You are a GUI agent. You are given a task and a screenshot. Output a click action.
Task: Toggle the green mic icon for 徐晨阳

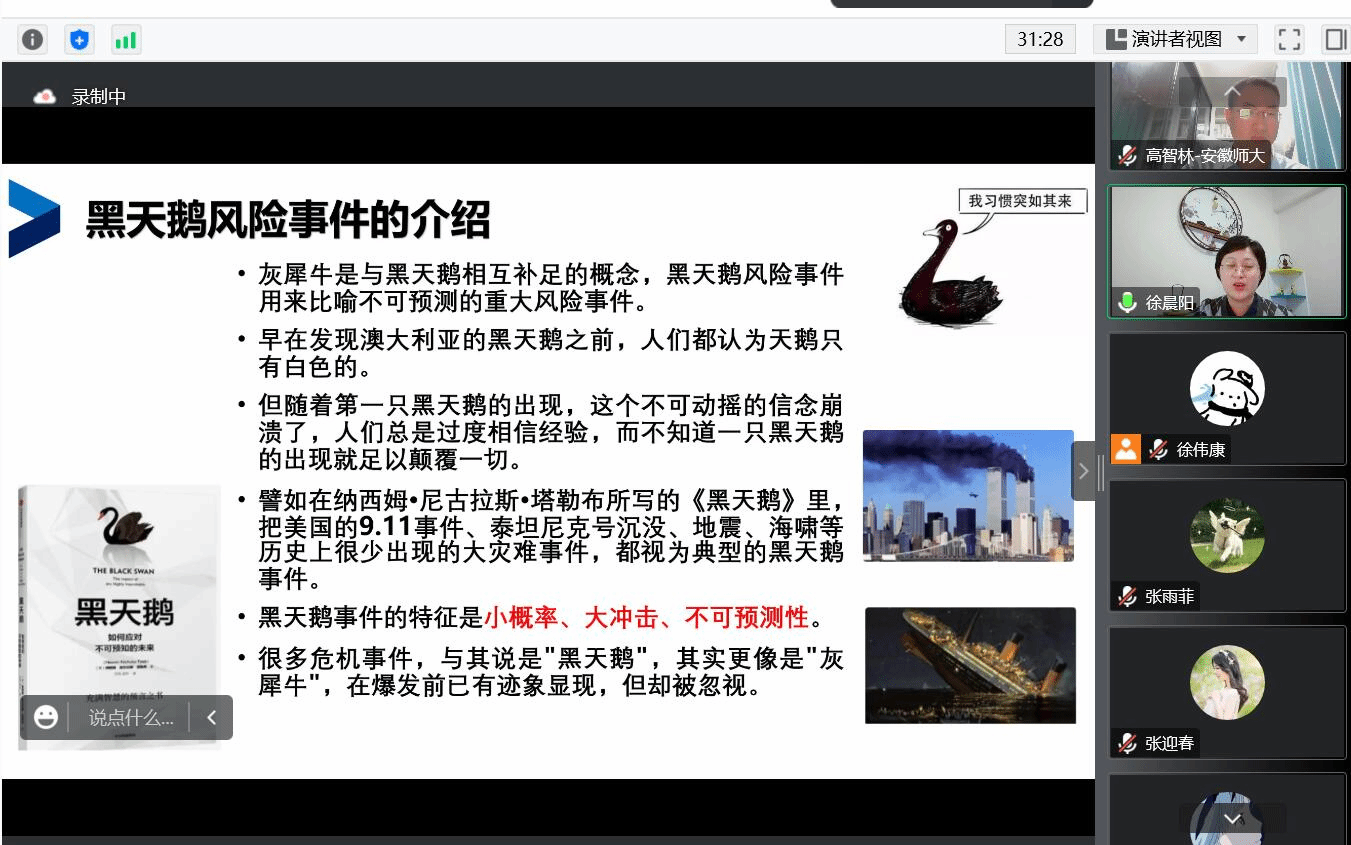tap(1128, 302)
